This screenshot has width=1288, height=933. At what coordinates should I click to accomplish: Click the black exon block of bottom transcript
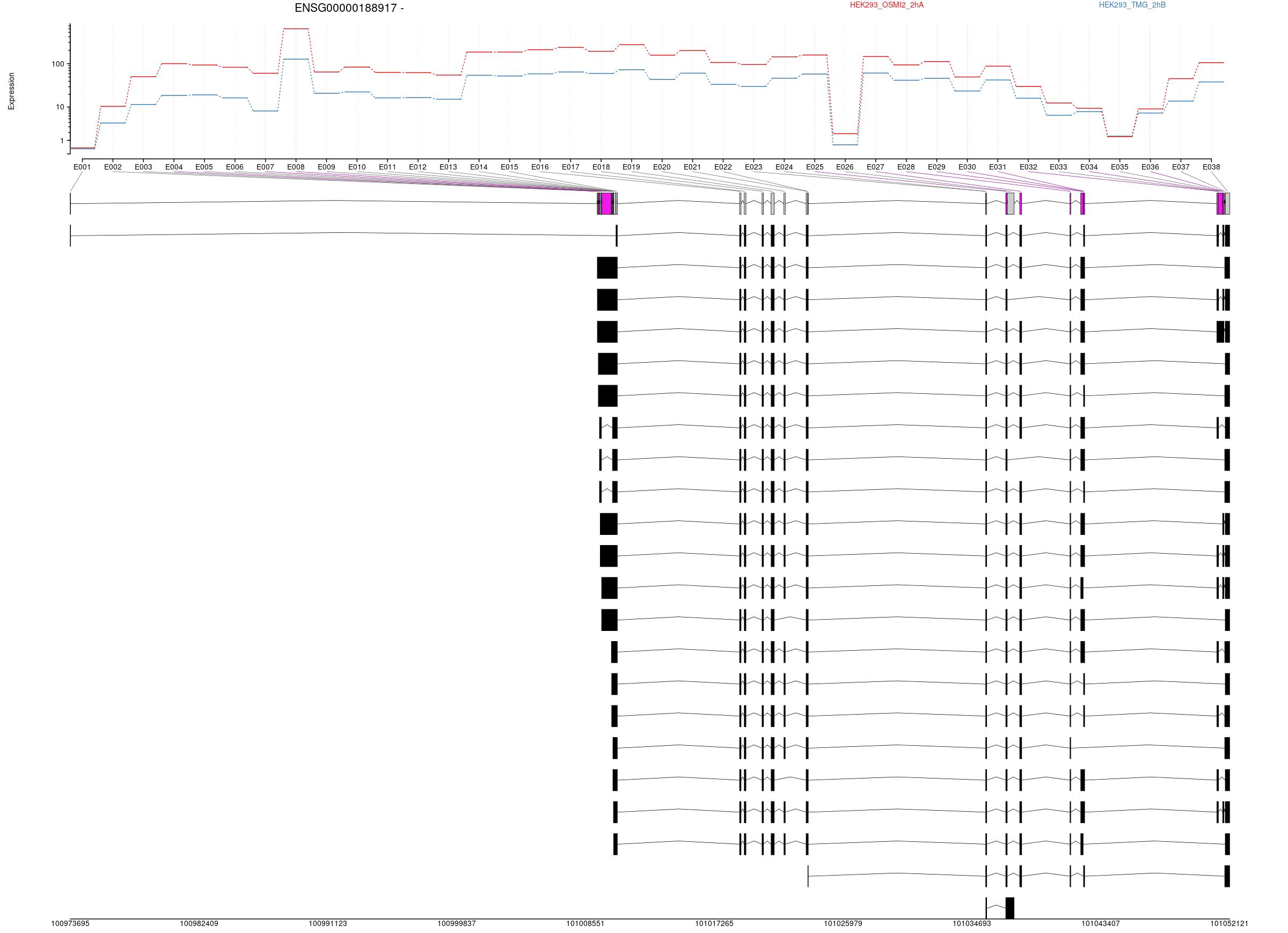click(1009, 907)
